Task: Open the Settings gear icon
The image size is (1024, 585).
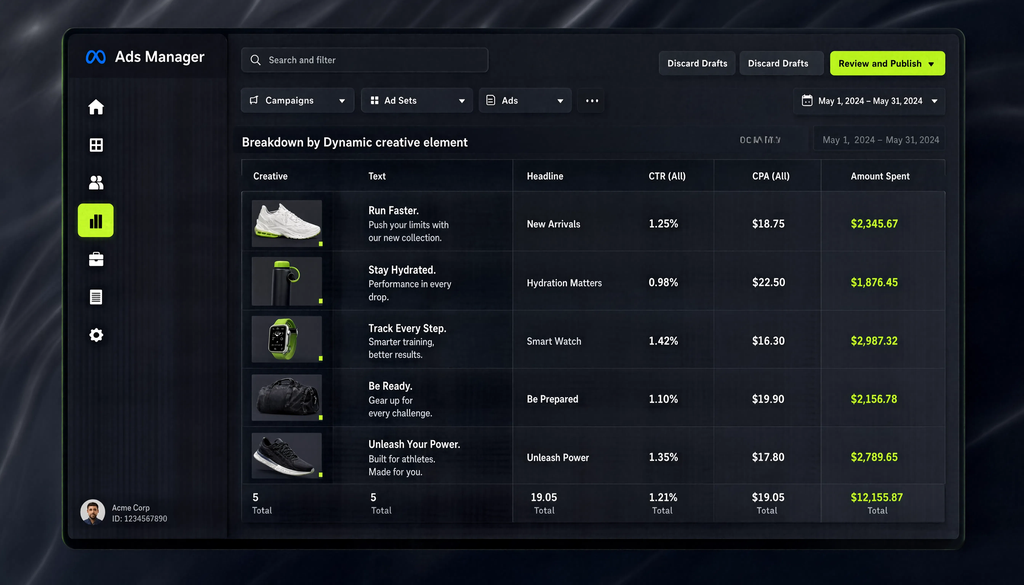Action: coord(96,335)
